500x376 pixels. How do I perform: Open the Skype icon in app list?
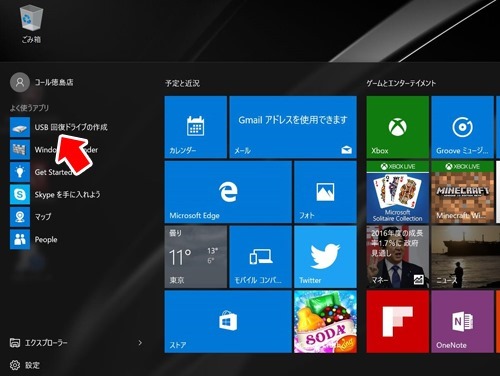click(20, 194)
